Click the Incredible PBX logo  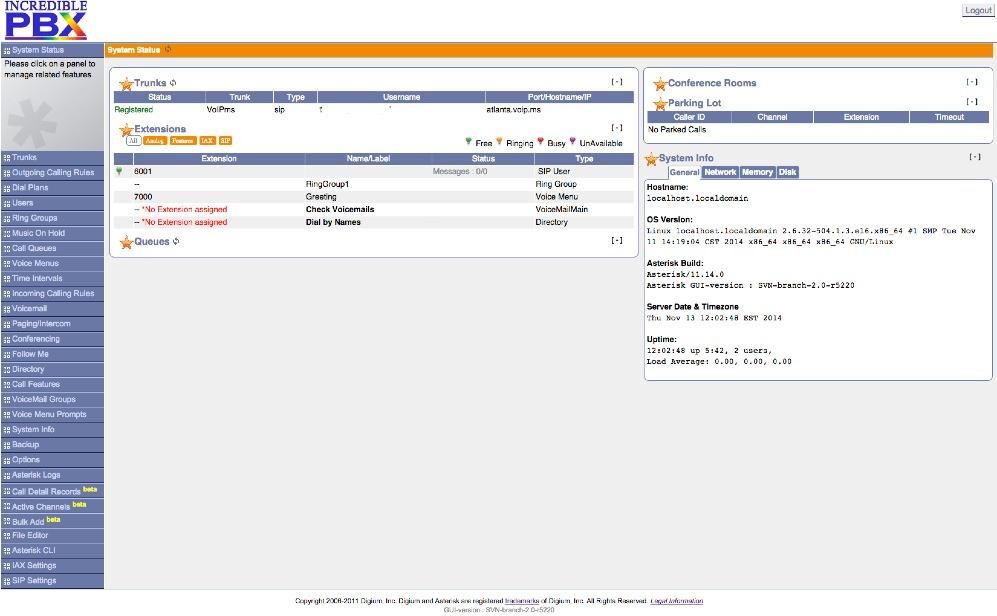(46, 20)
